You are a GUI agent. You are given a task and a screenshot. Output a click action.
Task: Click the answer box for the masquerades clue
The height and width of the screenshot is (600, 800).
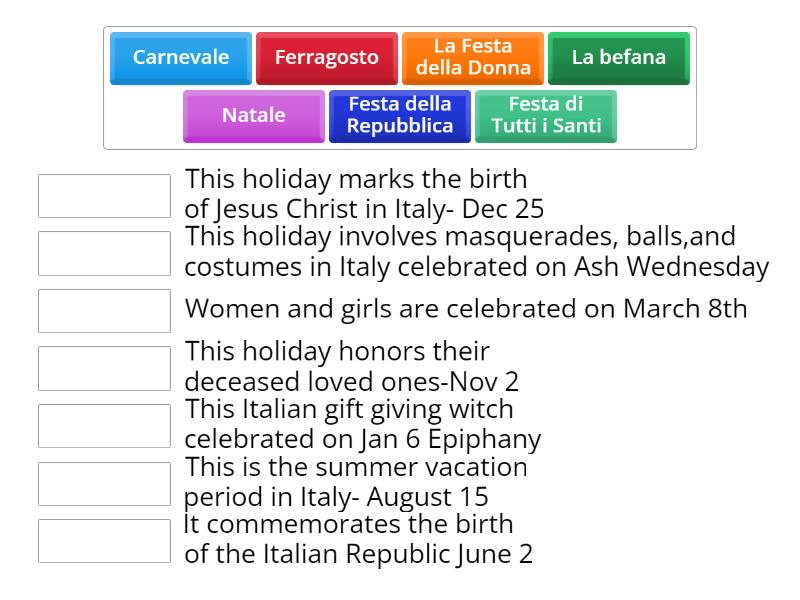(104, 253)
